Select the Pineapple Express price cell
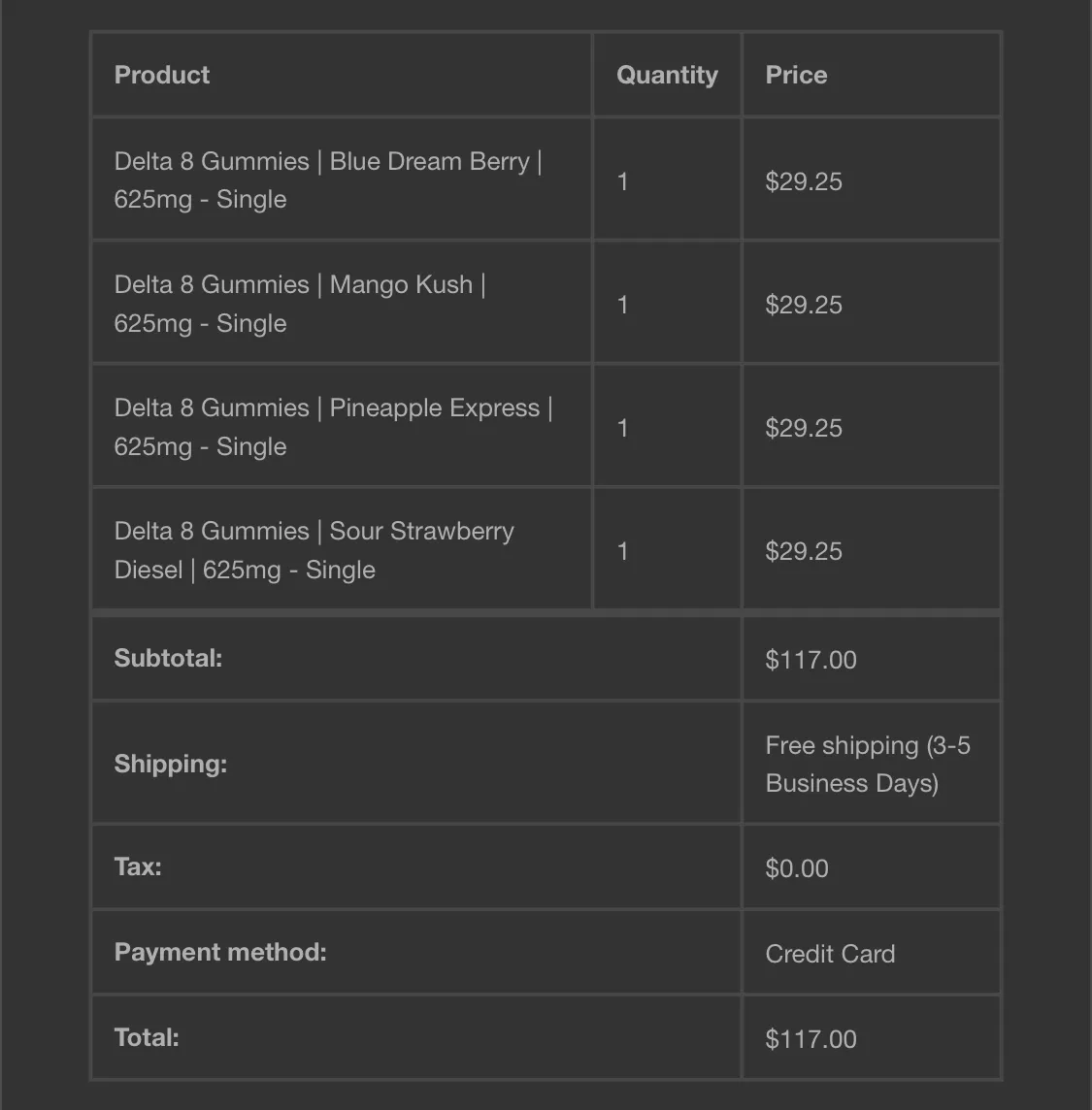Screen dimensions: 1092x1110 coord(871,426)
